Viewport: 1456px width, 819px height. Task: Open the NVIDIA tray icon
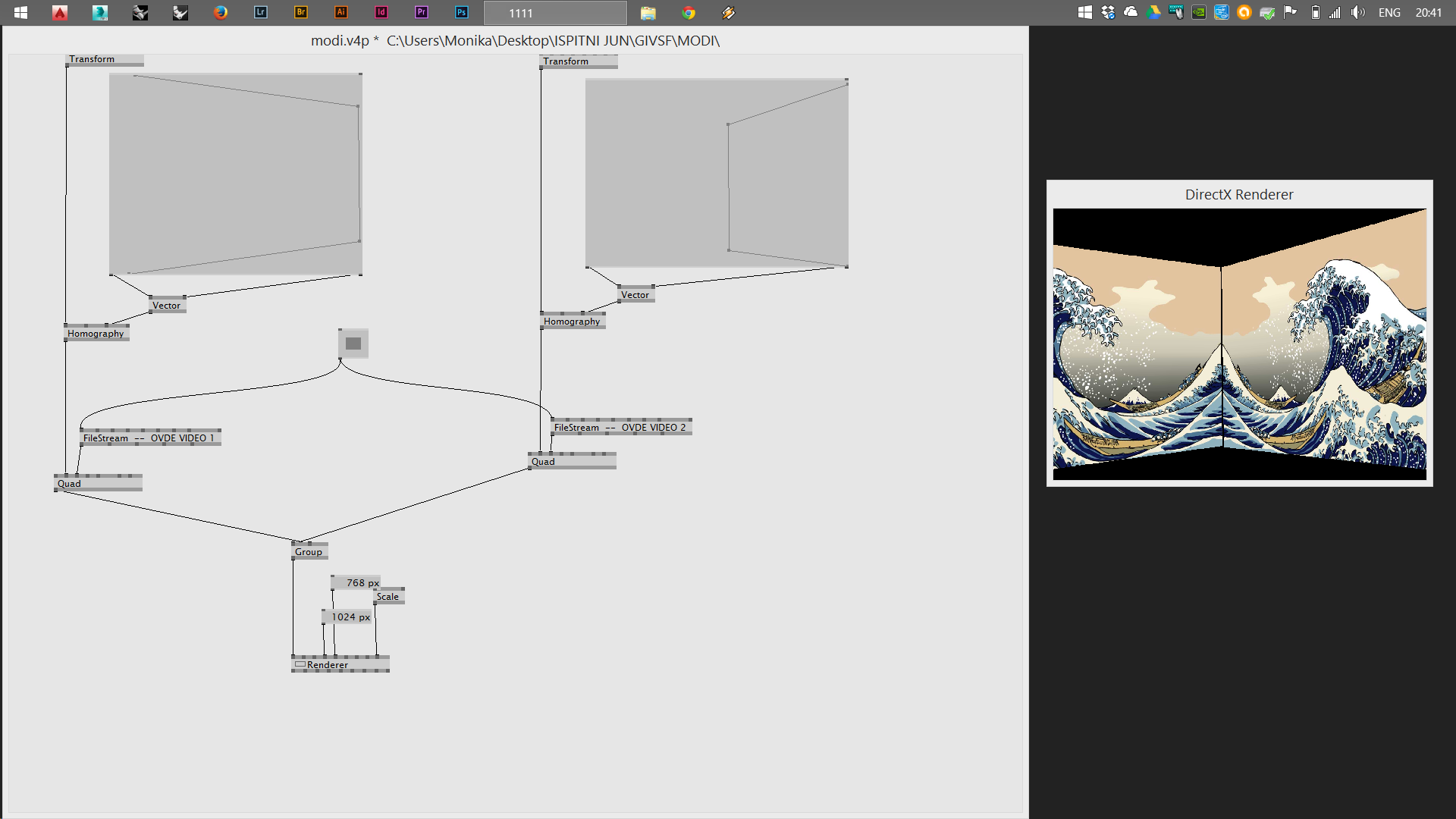[1199, 12]
